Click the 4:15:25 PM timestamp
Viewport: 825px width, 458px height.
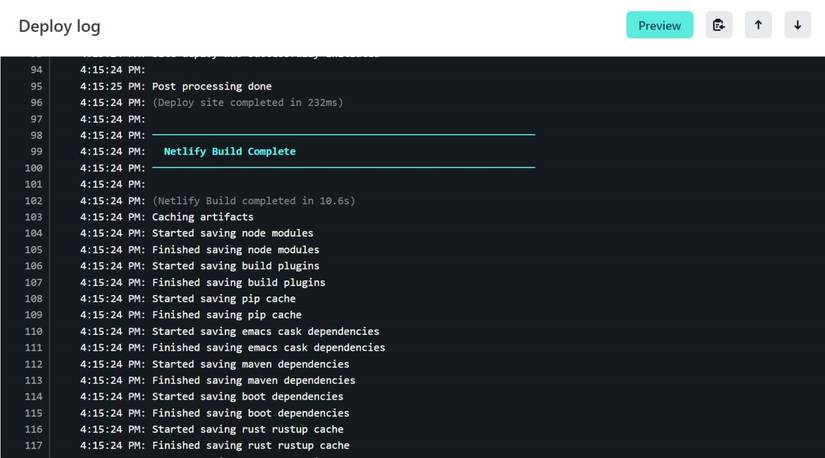113,86
